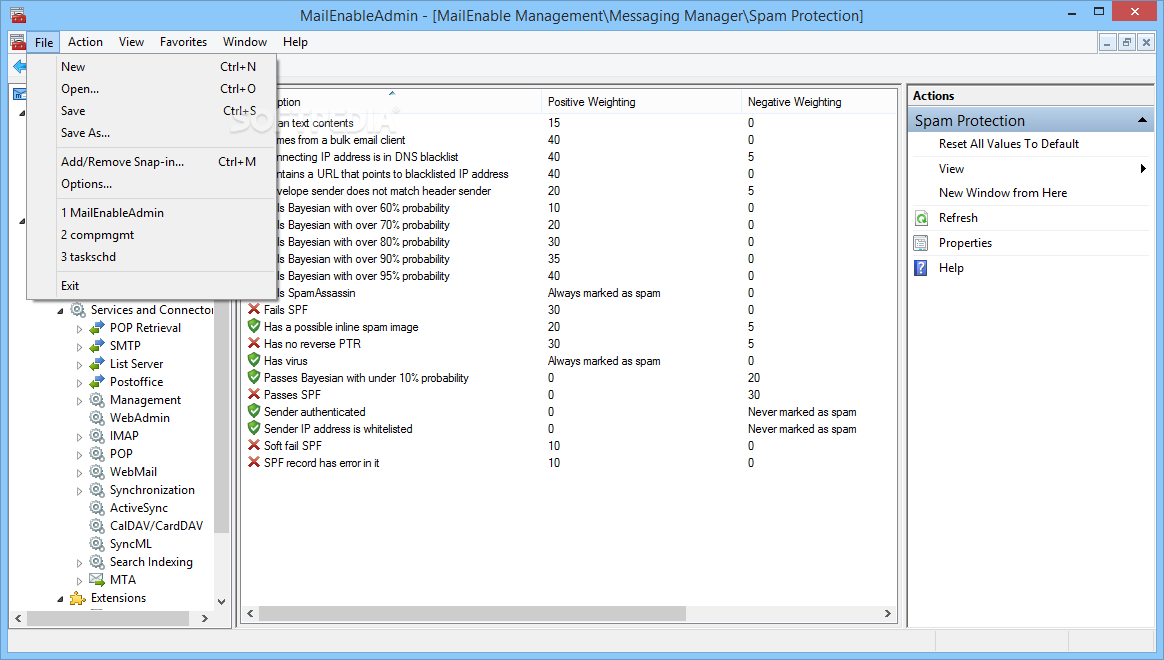Viewport: 1164px width, 660px height.
Task: Sort by Negative Weighting column header
Action: click(818, 102)
